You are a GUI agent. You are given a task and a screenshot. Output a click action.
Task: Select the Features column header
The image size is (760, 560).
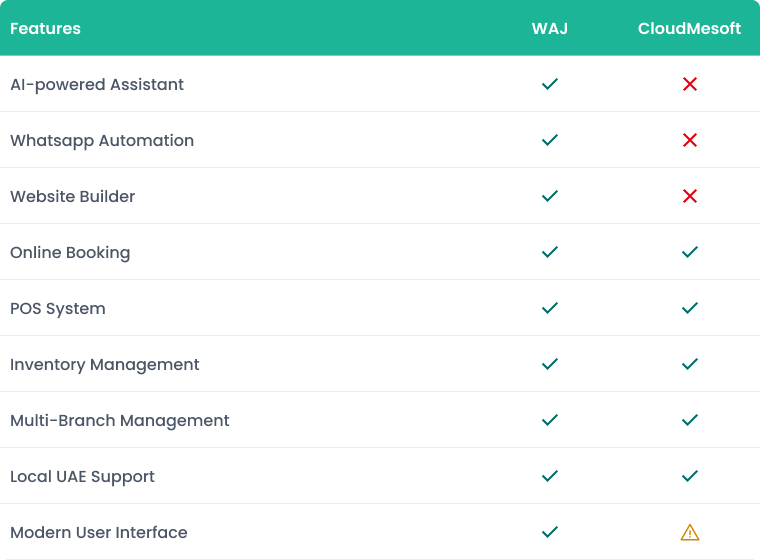click(x=46, y=29)
